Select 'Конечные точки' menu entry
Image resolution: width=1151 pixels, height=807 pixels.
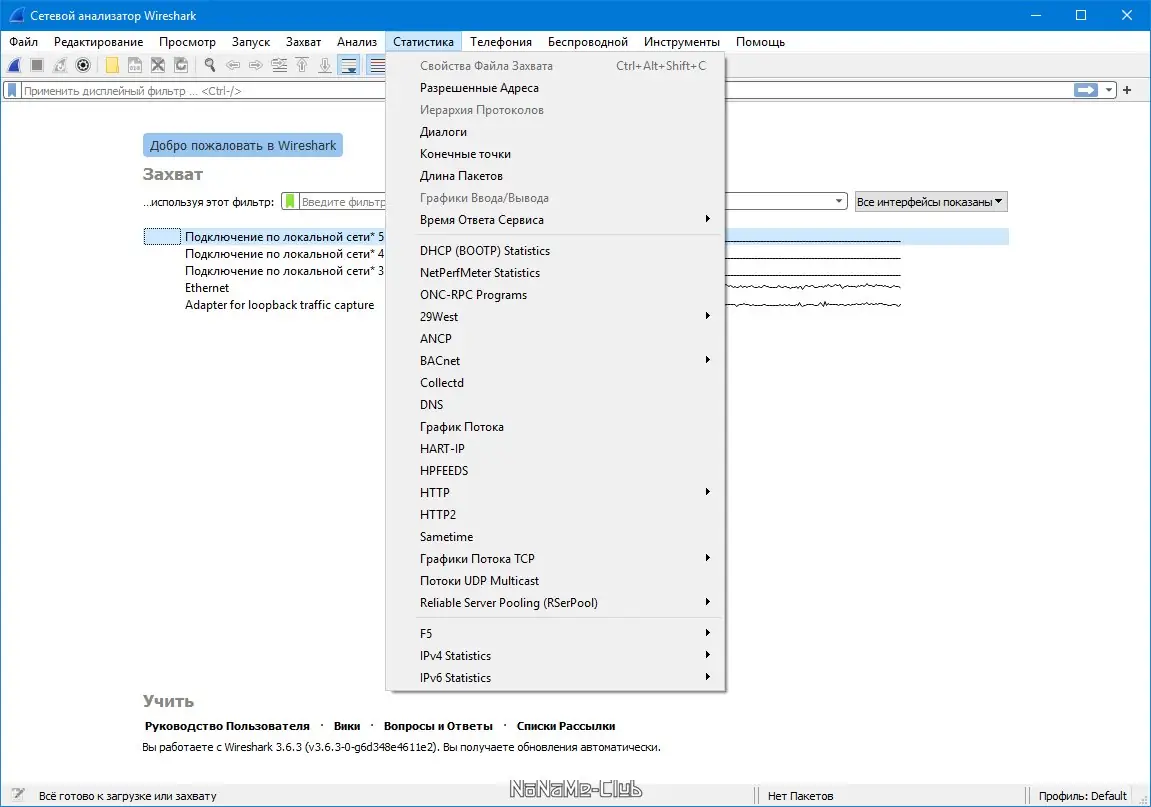(x=555, y=153)
